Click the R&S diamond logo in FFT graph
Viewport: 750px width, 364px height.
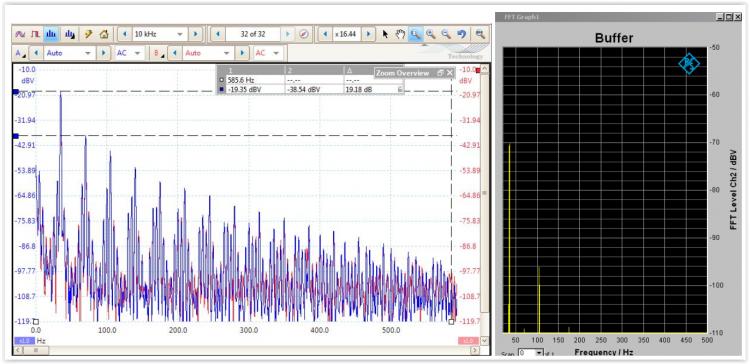pos(689,64)
